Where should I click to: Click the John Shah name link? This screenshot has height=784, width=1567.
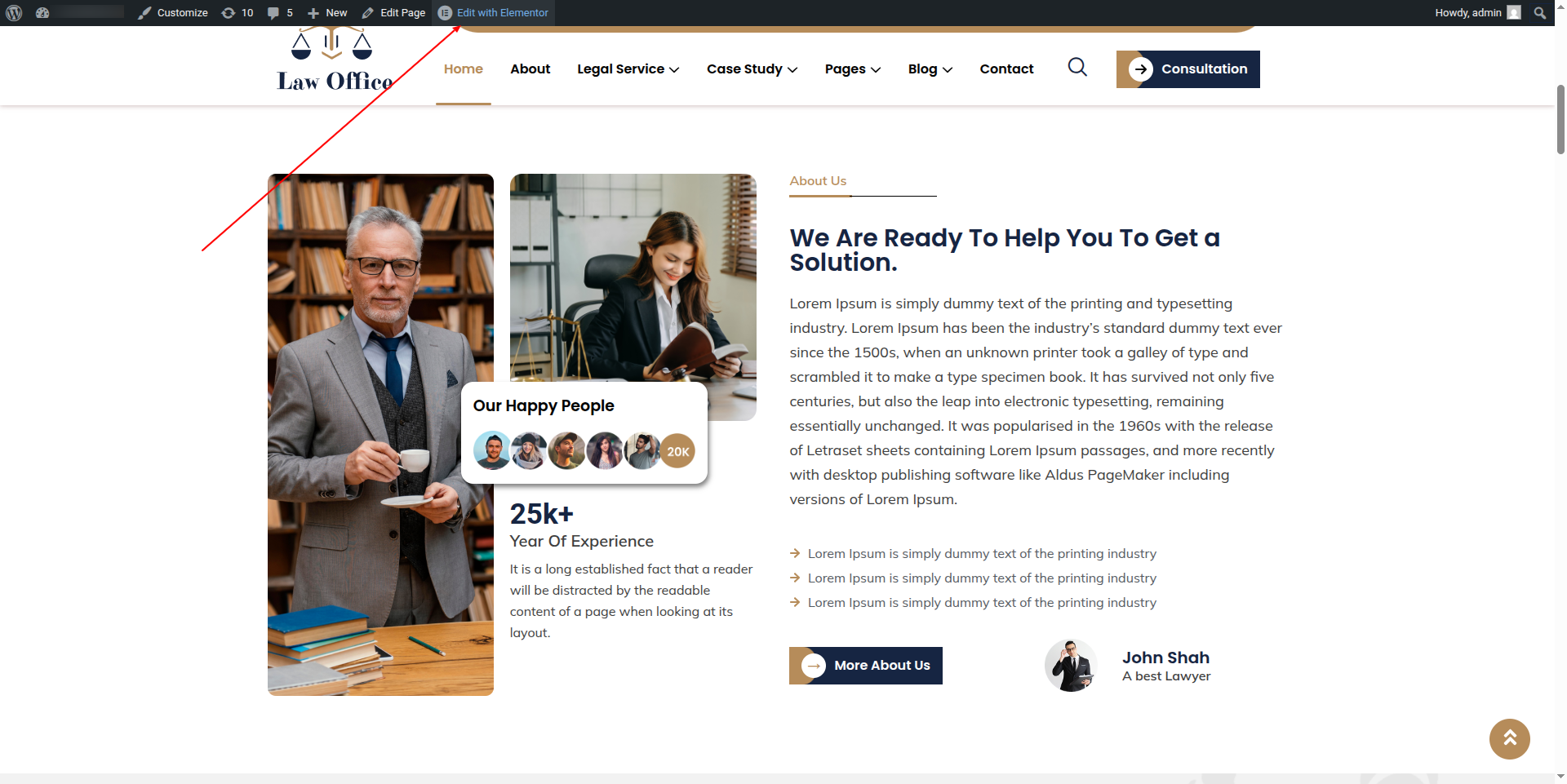click(x=1165, y=658)
